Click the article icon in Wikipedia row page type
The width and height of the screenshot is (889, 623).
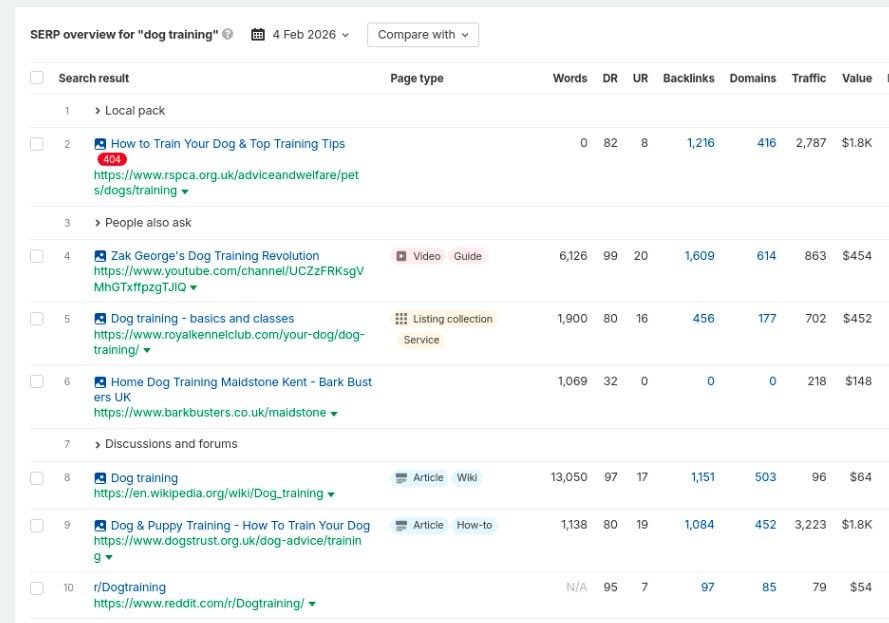(x=401, y=478)
